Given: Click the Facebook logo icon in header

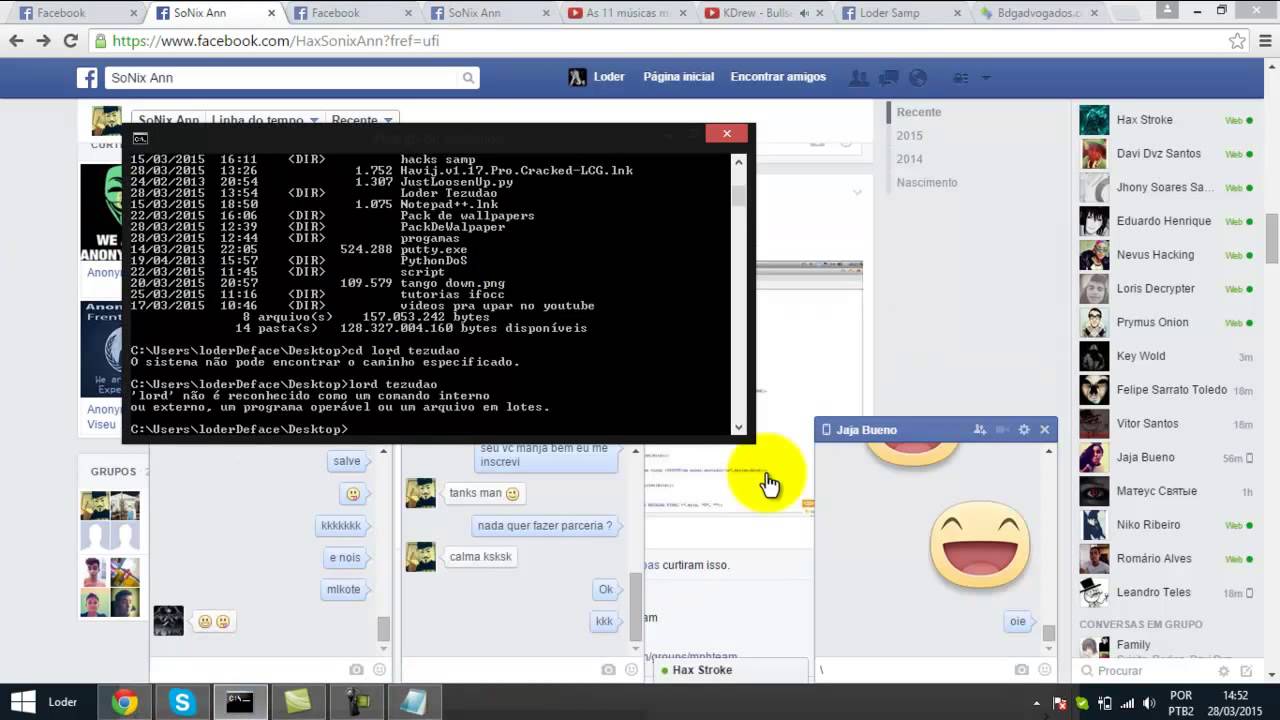Looking at the screenshot, I should tap(88, 78).
